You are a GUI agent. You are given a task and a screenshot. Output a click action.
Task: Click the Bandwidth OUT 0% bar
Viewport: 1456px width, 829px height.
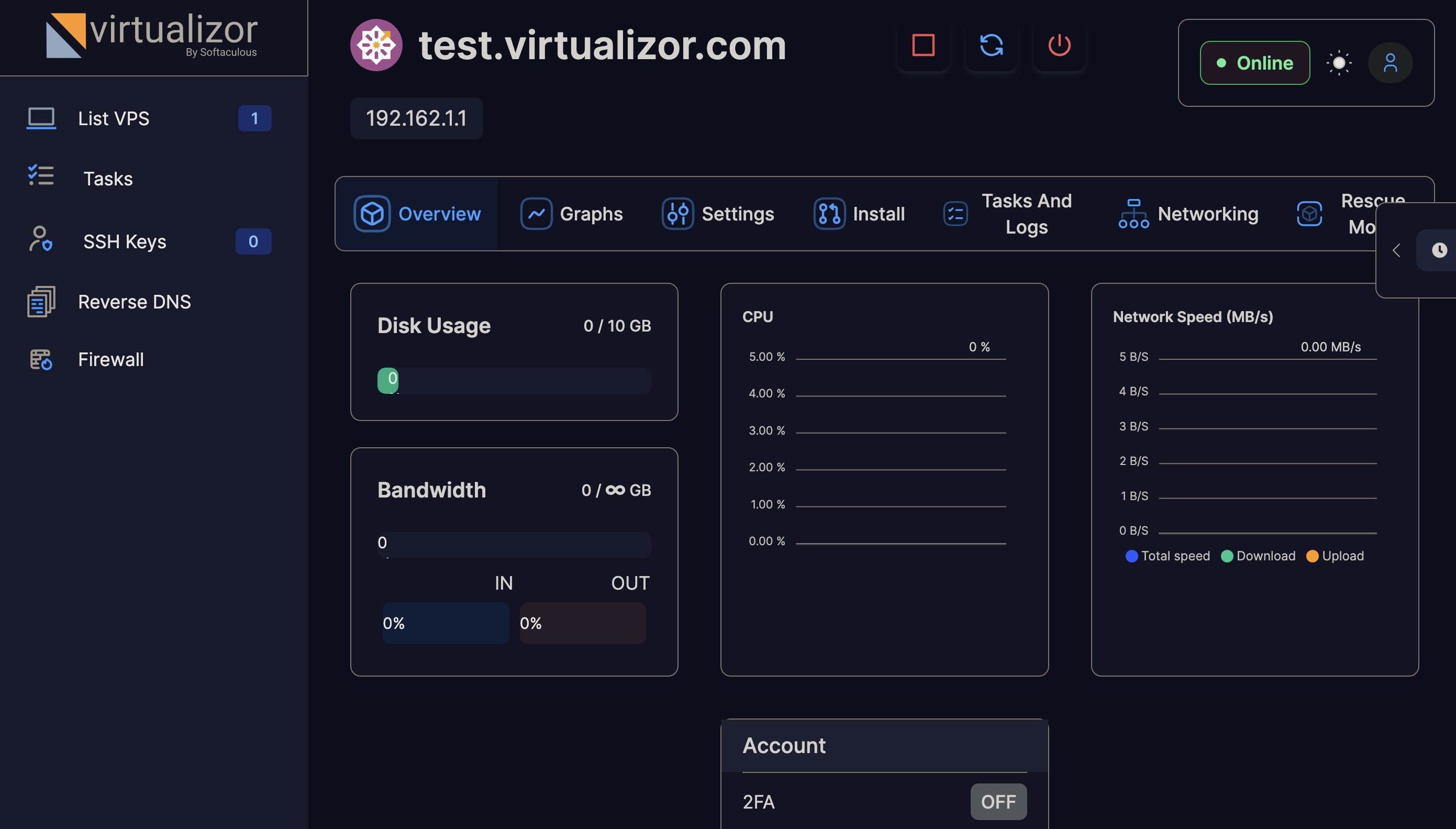pos(583,623)
